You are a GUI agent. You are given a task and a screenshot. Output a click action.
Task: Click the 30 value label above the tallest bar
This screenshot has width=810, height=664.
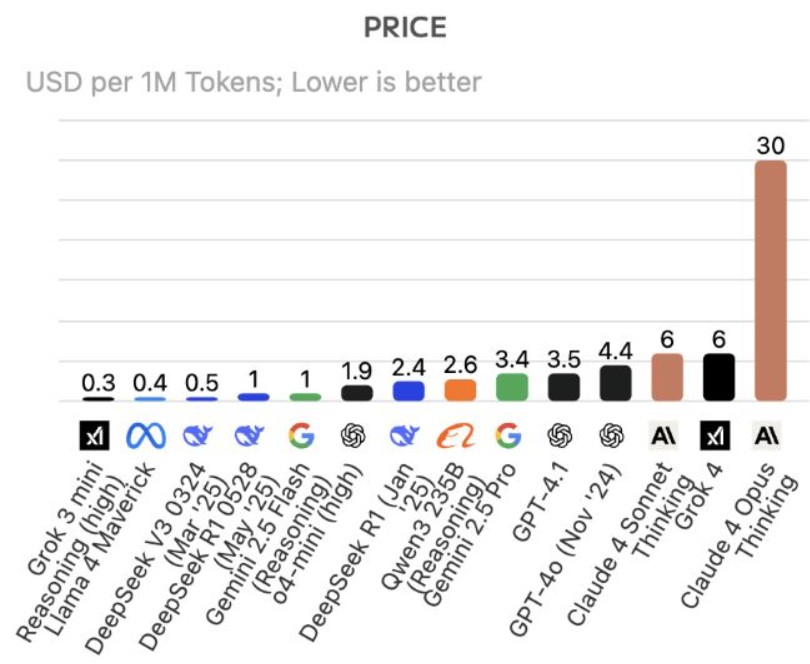[770, 145]
